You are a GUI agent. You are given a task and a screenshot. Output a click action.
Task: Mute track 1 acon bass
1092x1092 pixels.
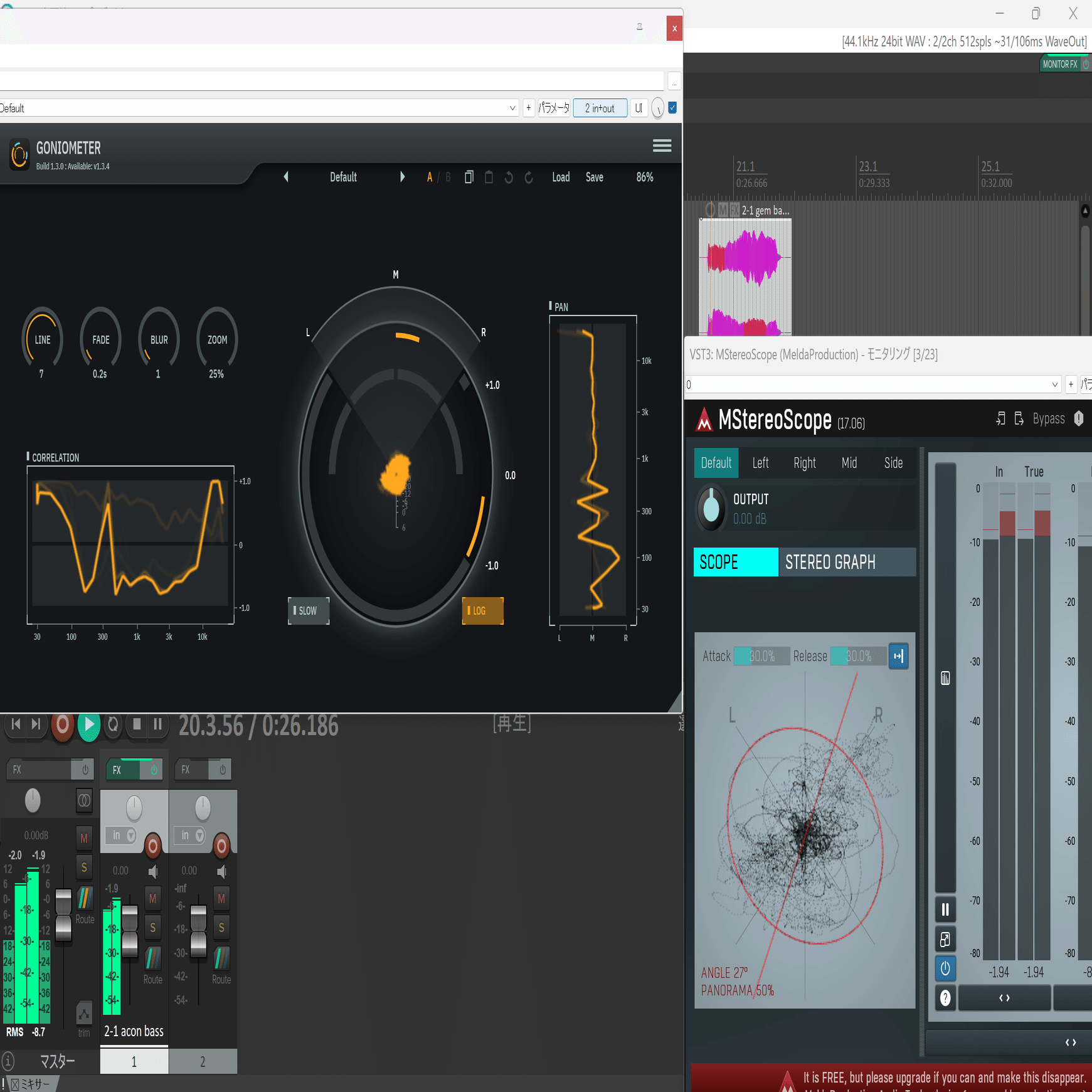(x=152, y=898)
